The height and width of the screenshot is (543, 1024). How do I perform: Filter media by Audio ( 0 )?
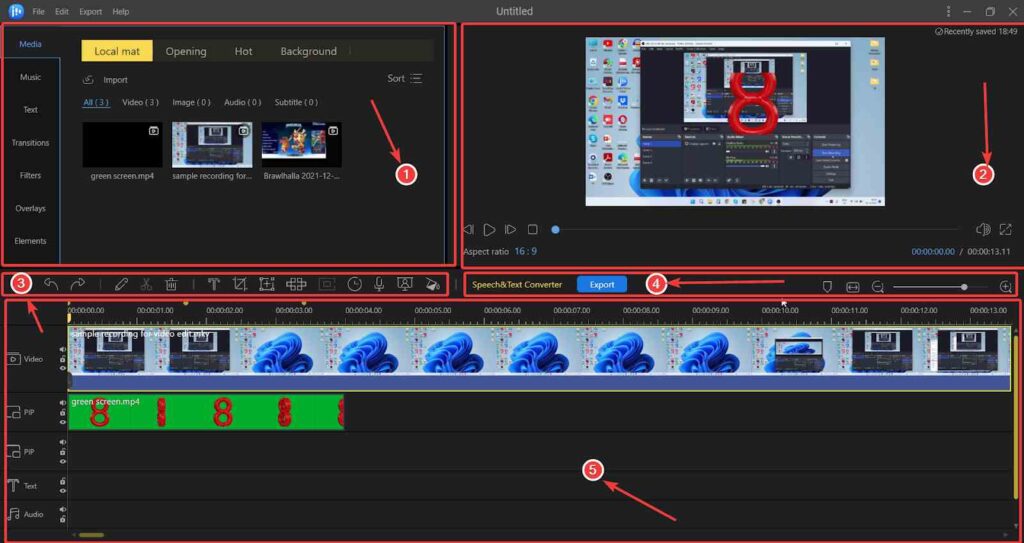click(x=242, y=102)
